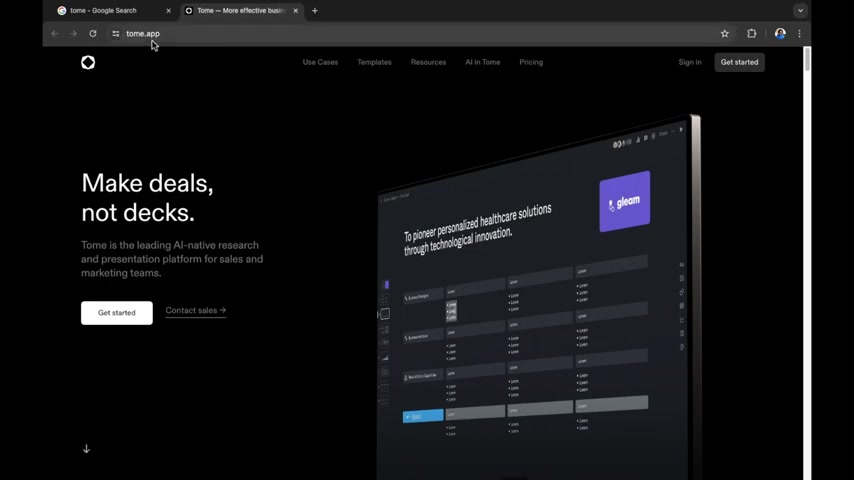Open site information icon in address bar
The width and height of the screenshot is (854, 480).
[x=115, y=34]
